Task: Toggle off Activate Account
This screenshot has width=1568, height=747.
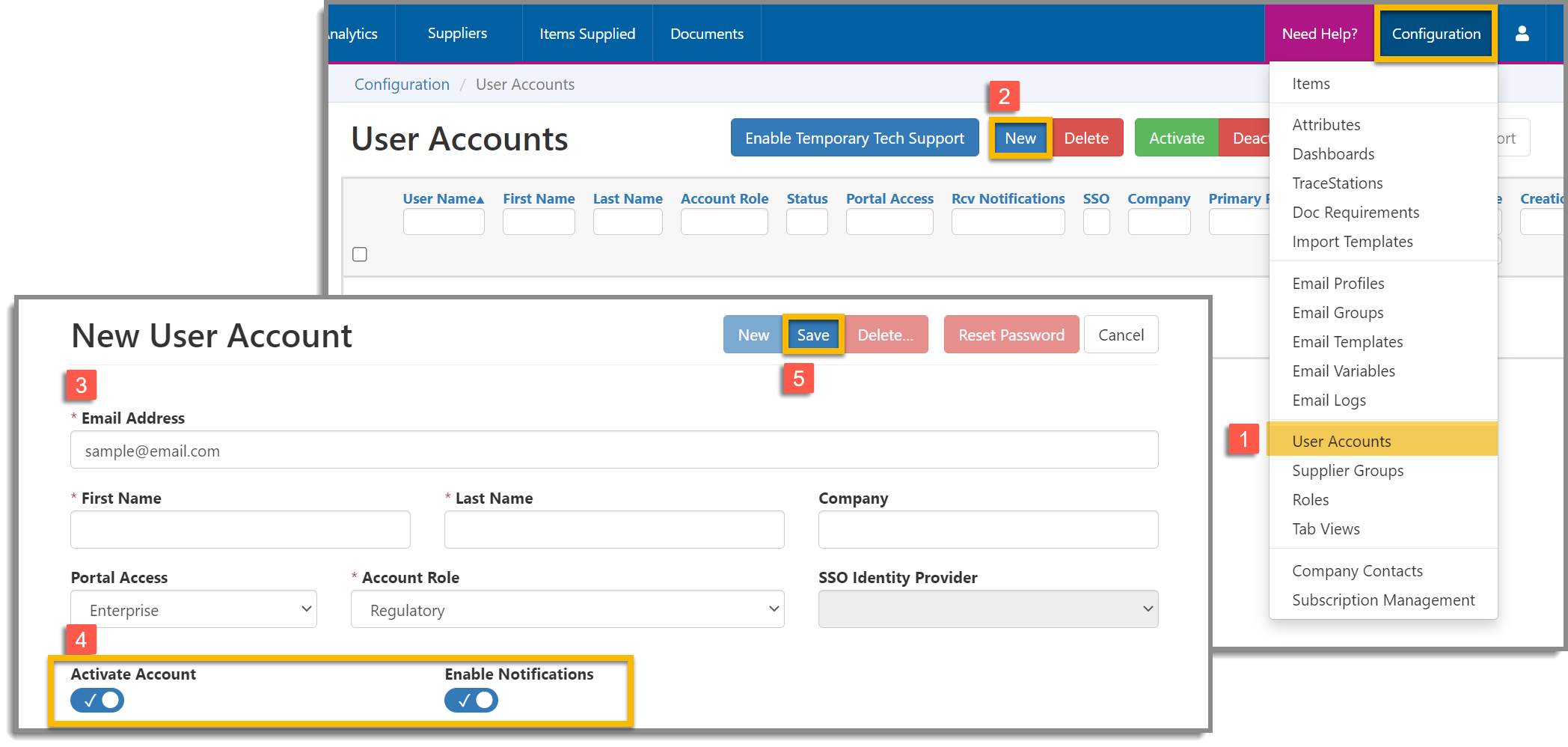Action: pyautogui.click(x=97, y=701)
